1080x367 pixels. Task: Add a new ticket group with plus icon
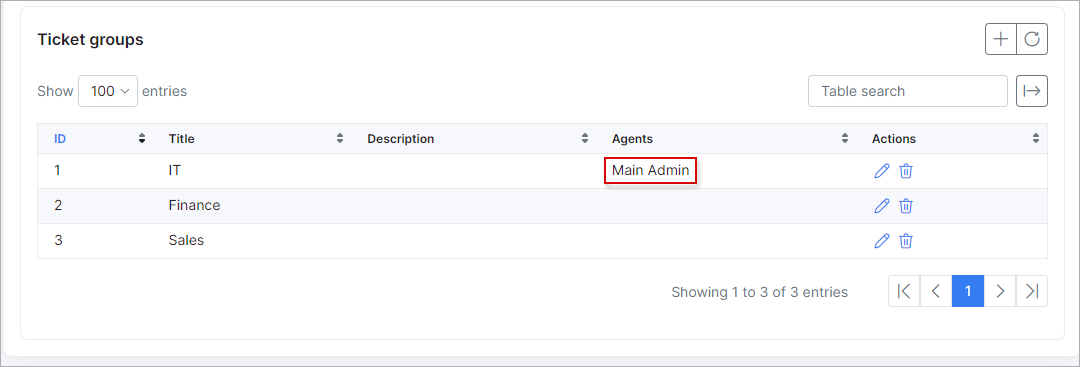click(1001, 39)
